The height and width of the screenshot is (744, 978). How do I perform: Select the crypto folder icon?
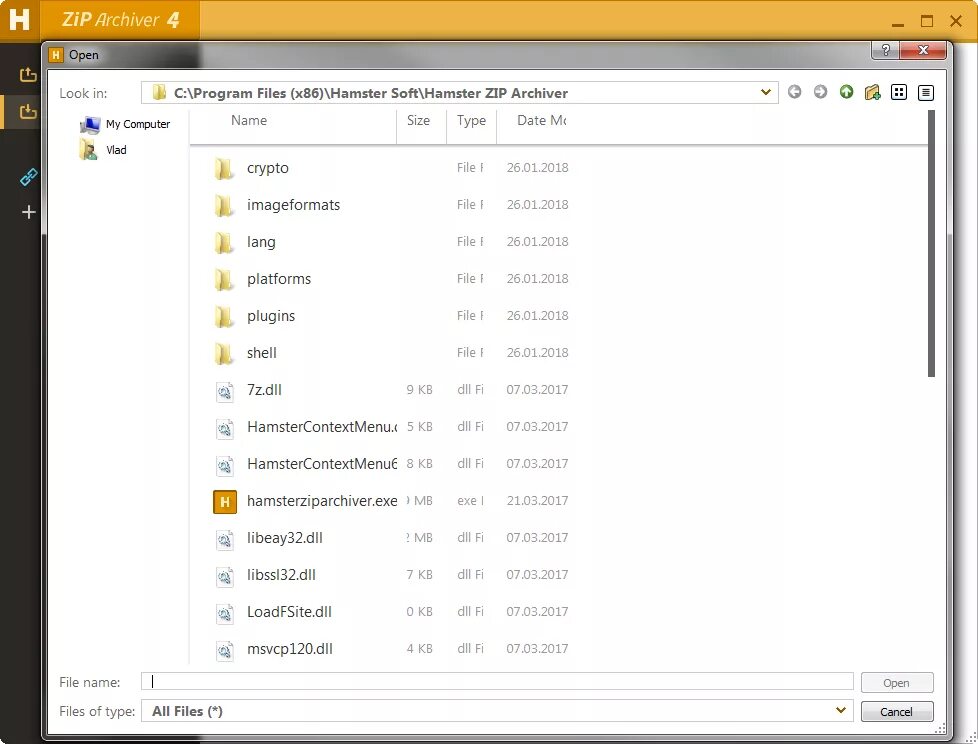224,168
